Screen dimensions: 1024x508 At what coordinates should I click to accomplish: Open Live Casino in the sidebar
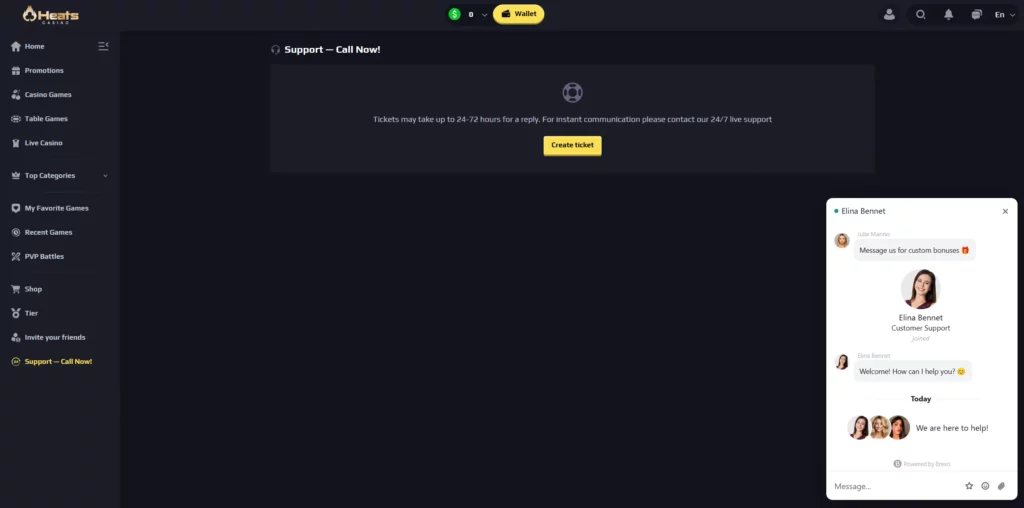pyautogui.click(x=44, y=143)
